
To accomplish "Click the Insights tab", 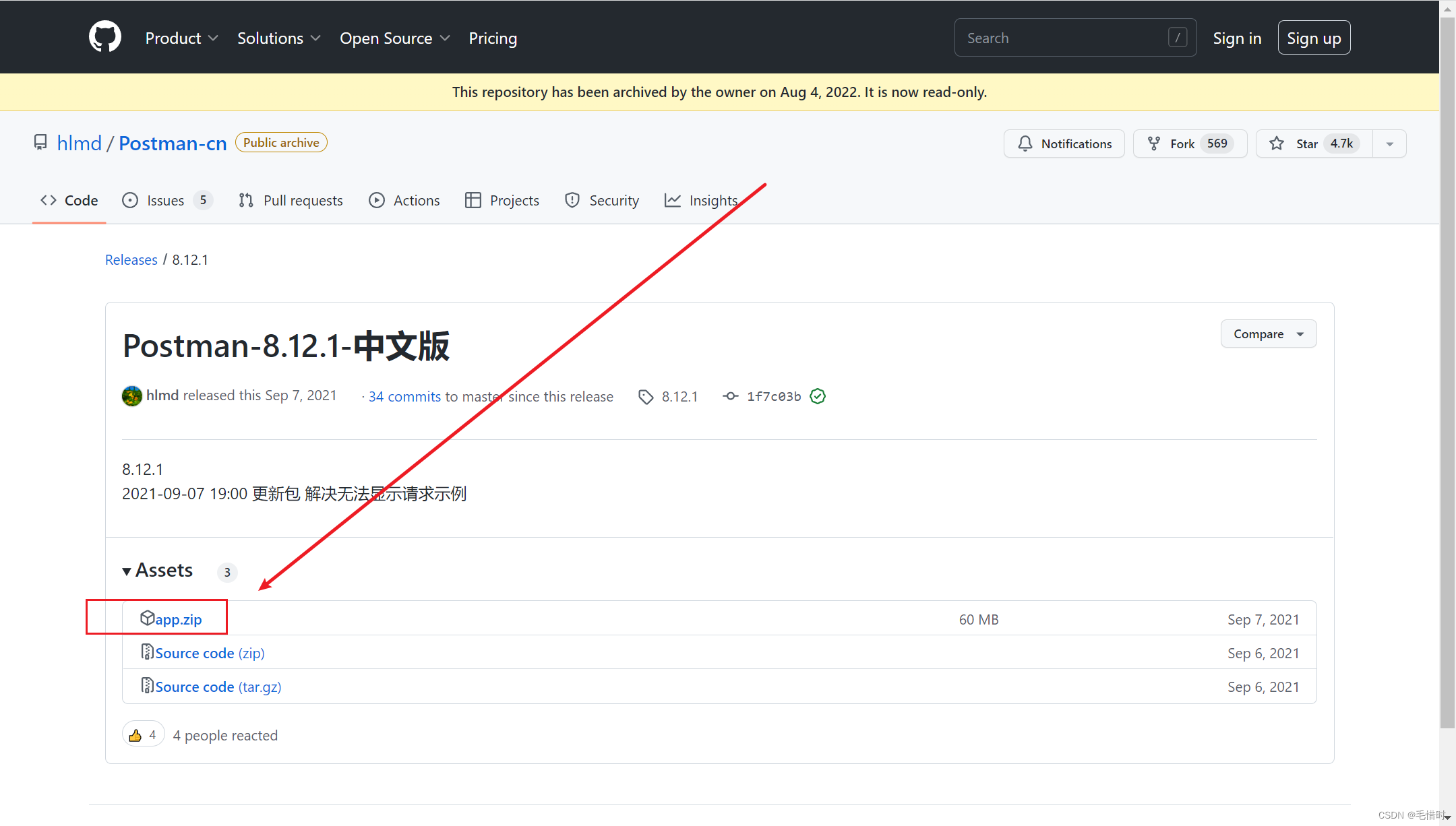I will point(713,200).
